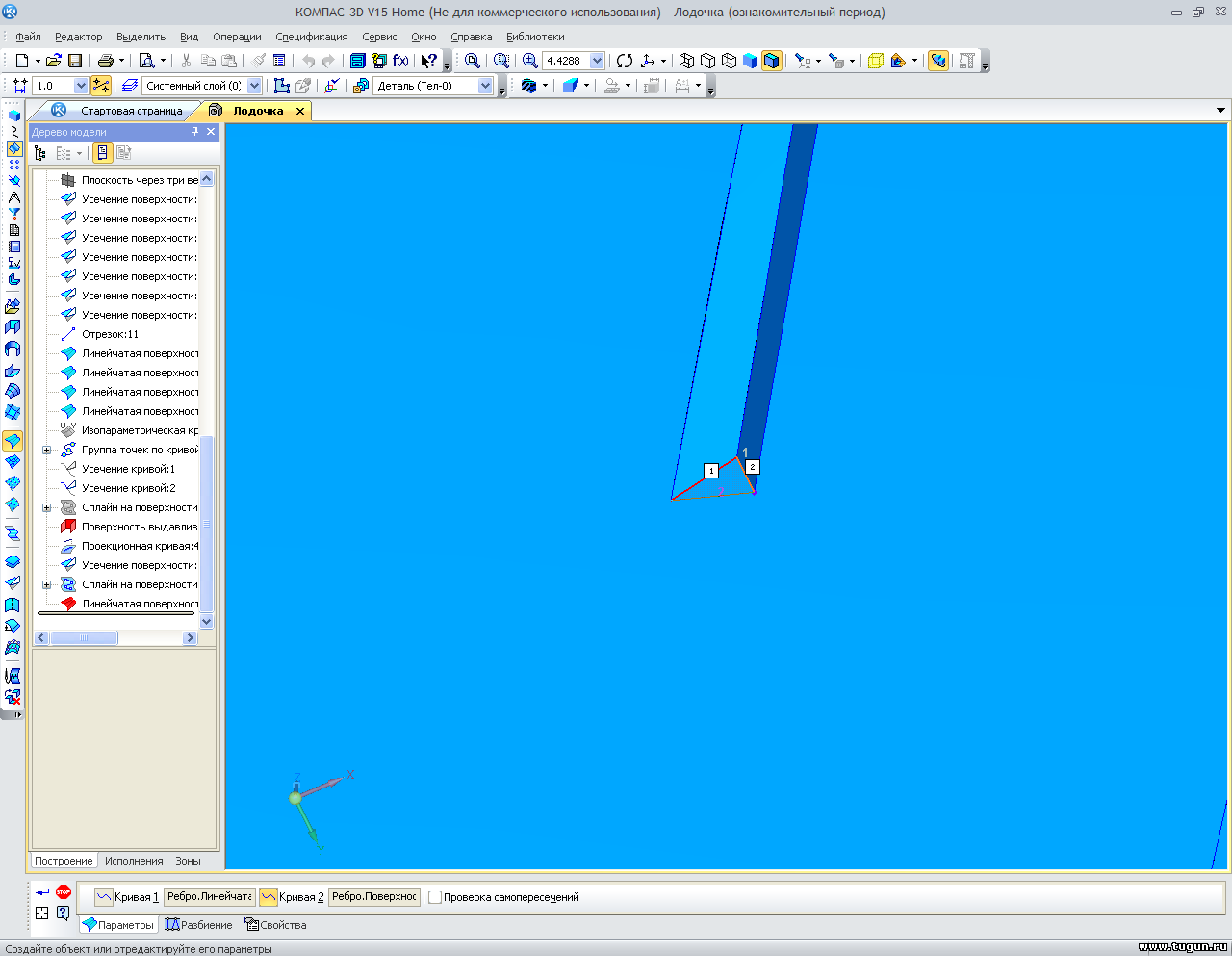Click the model tree horizontal scrollbar thumb

84,638
